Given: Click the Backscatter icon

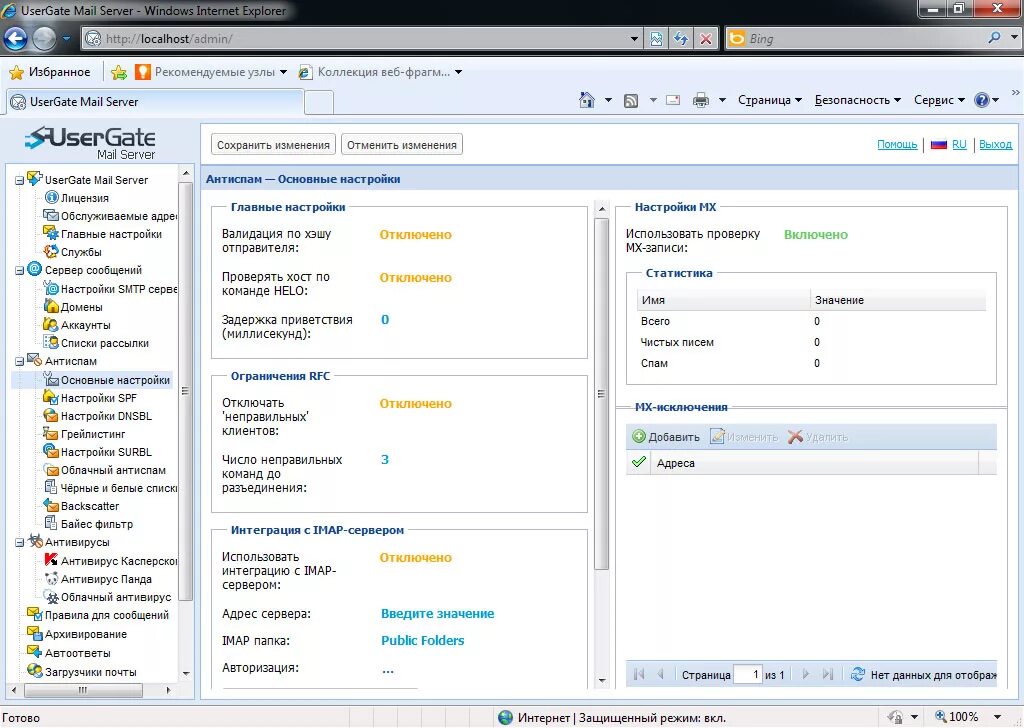Looking at the screenshot, I should tap(51, 505).
